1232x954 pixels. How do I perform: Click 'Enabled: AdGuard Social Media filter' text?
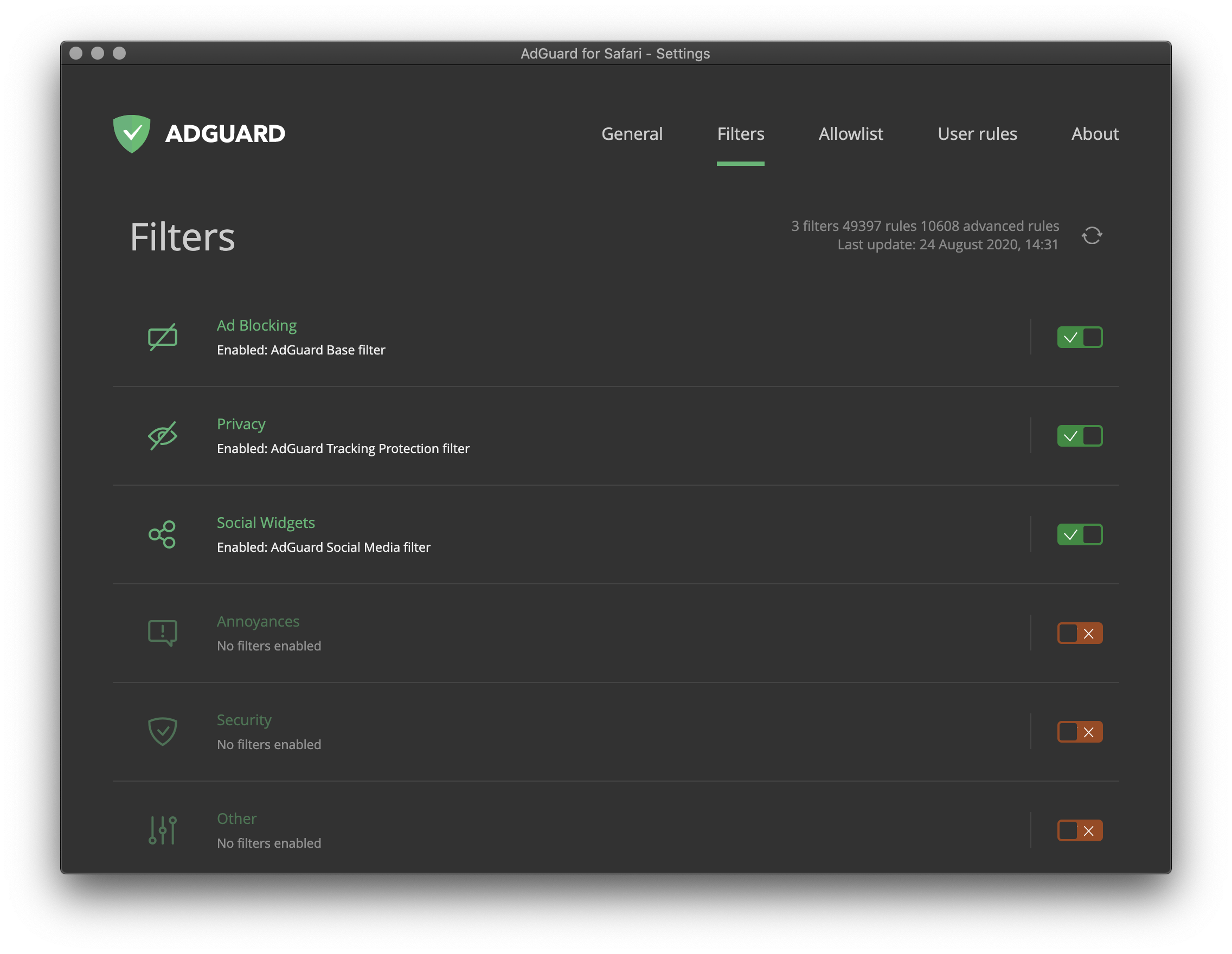[324, 547]
